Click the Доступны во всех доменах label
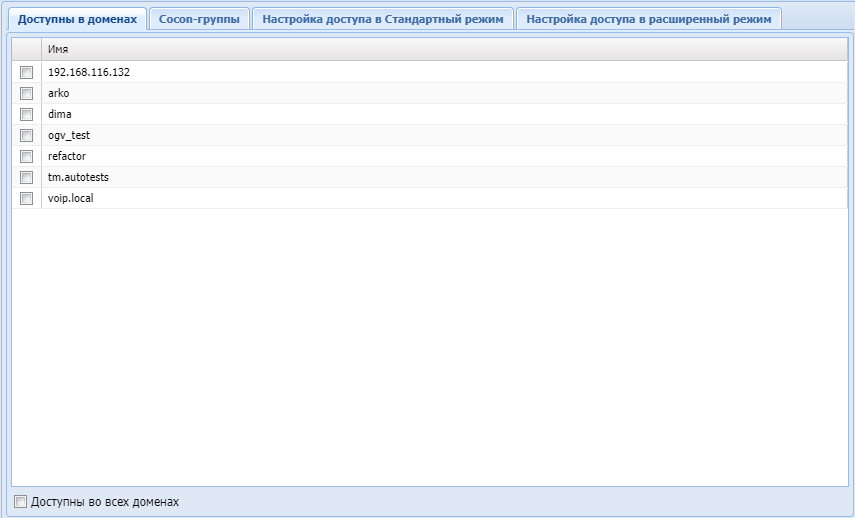Screen dimensions: 855x518 (105, 502)
